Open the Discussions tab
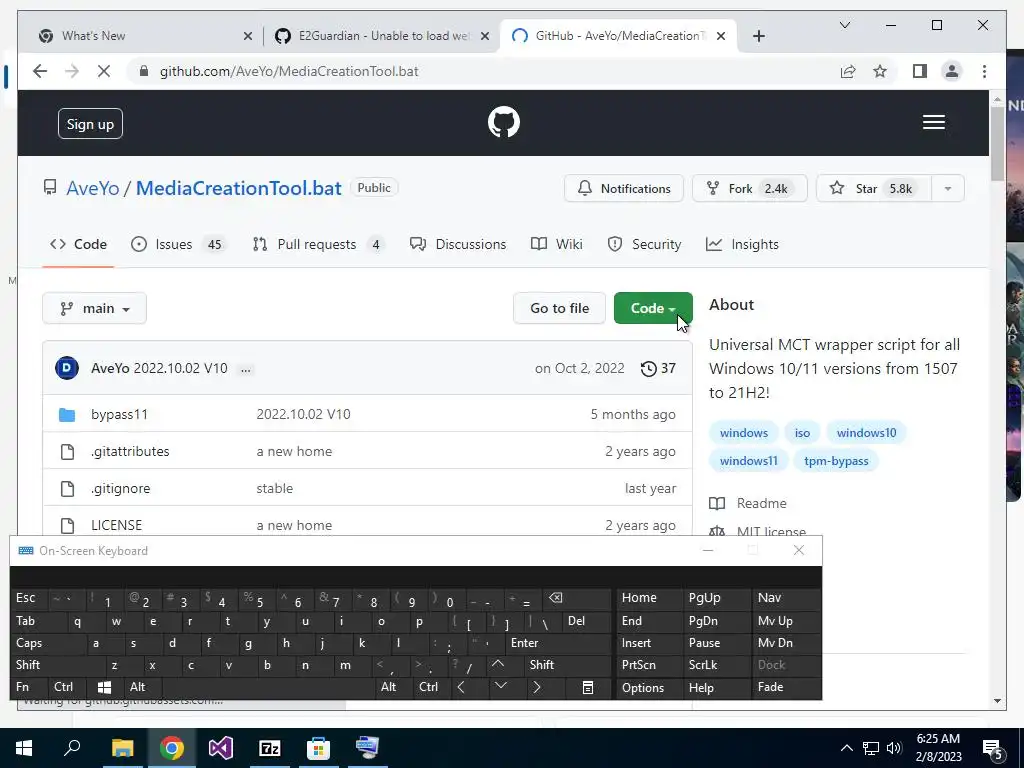Screen dimensions: 1024x768 pos(458,244)
